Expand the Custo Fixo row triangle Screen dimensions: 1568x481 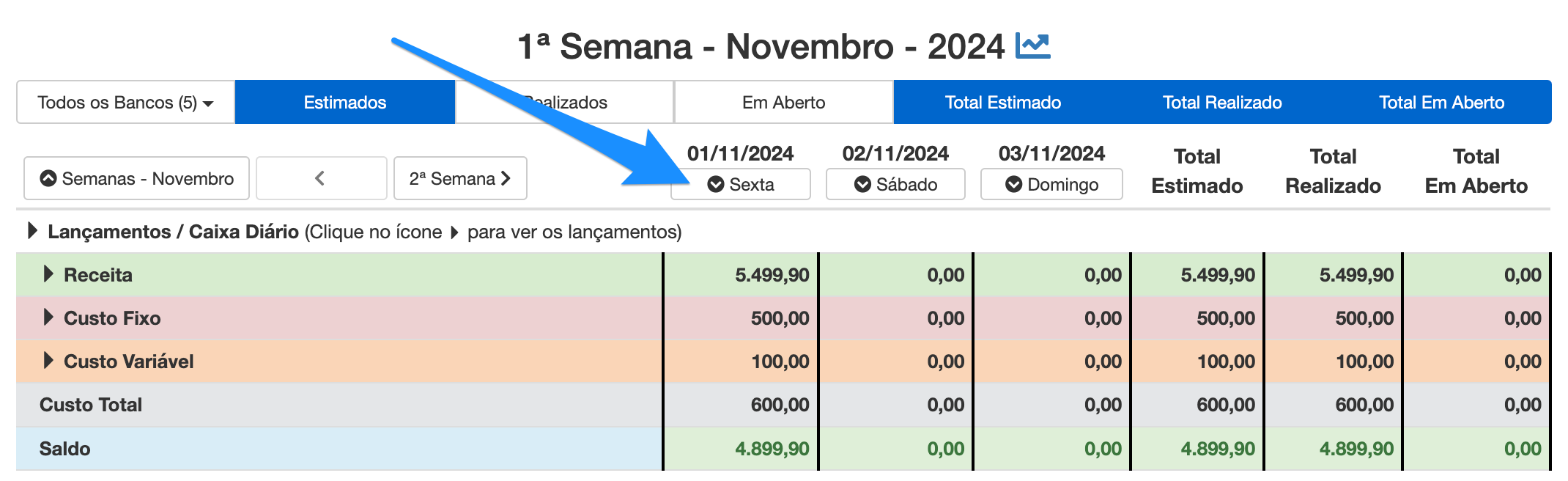pos(48,317)
